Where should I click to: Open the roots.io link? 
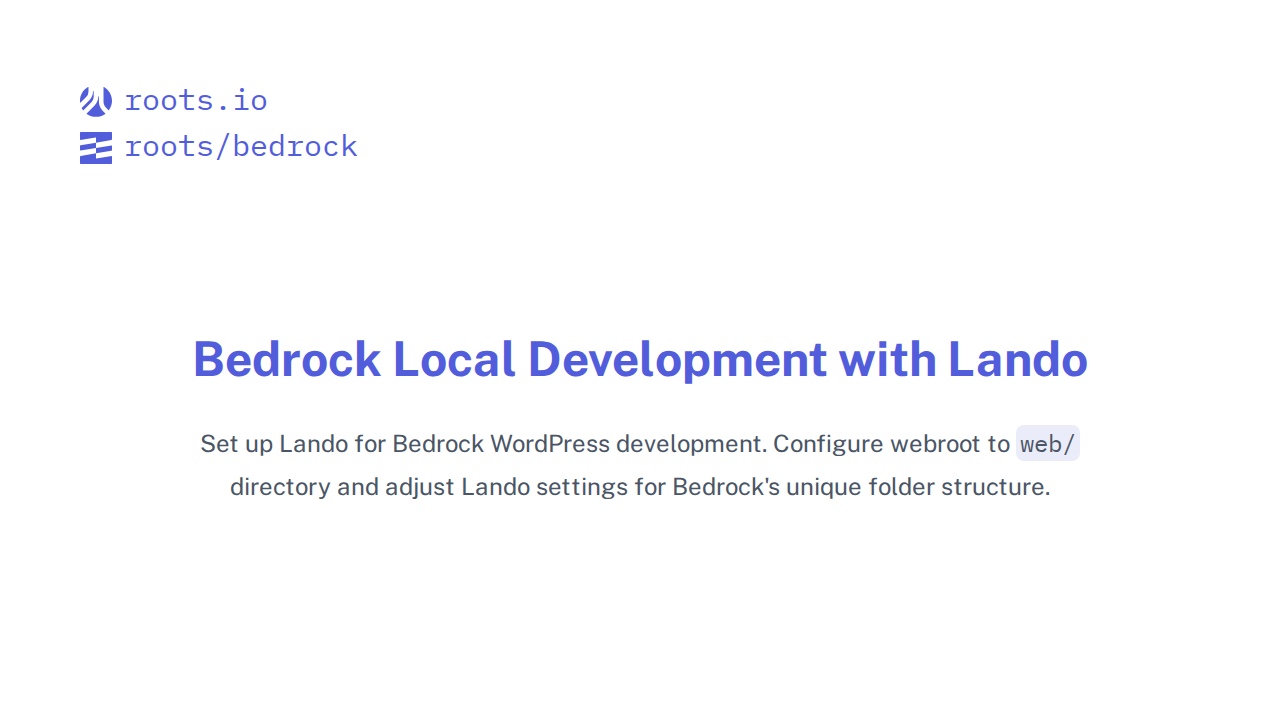(x=196, y=101)
